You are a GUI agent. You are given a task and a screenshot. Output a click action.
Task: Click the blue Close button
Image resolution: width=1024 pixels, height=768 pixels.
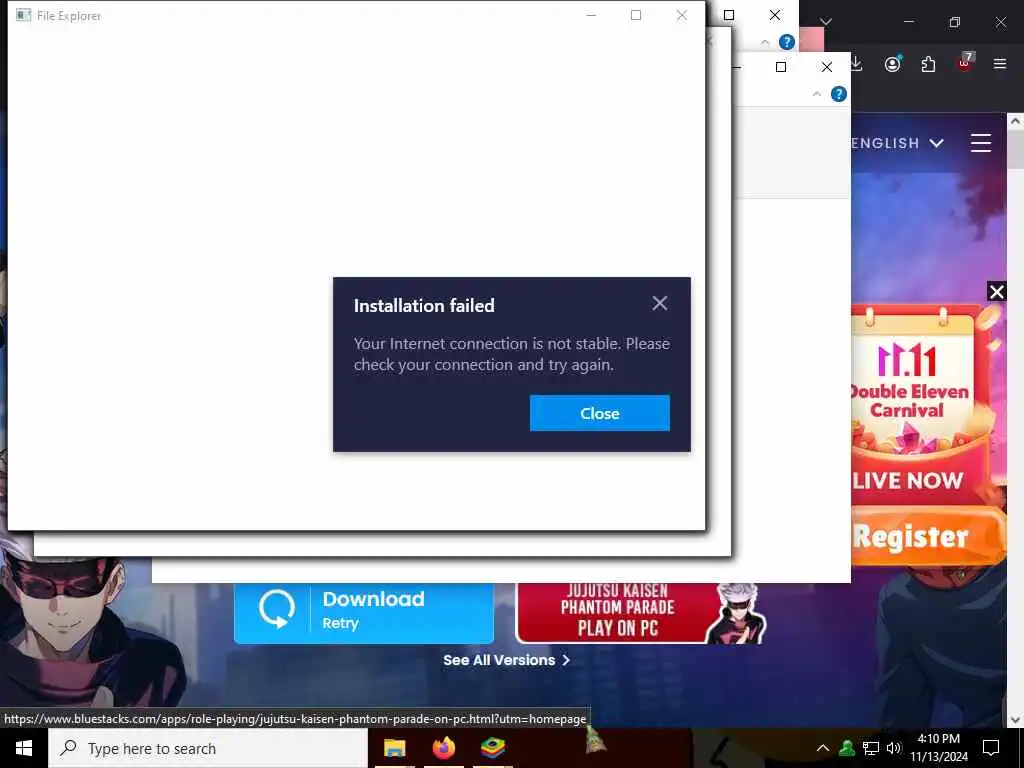(600, 413)
